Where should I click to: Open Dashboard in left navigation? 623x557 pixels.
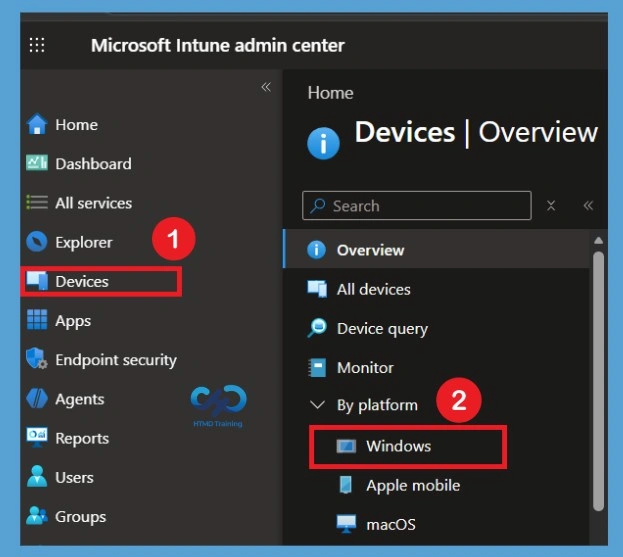click(x=93, y=164)
